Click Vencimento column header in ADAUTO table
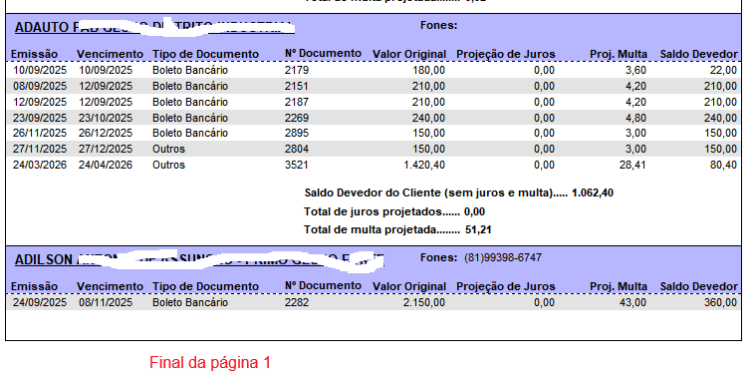Image resolution: width=750 pixels, height=377 pixels. (110, 55)
